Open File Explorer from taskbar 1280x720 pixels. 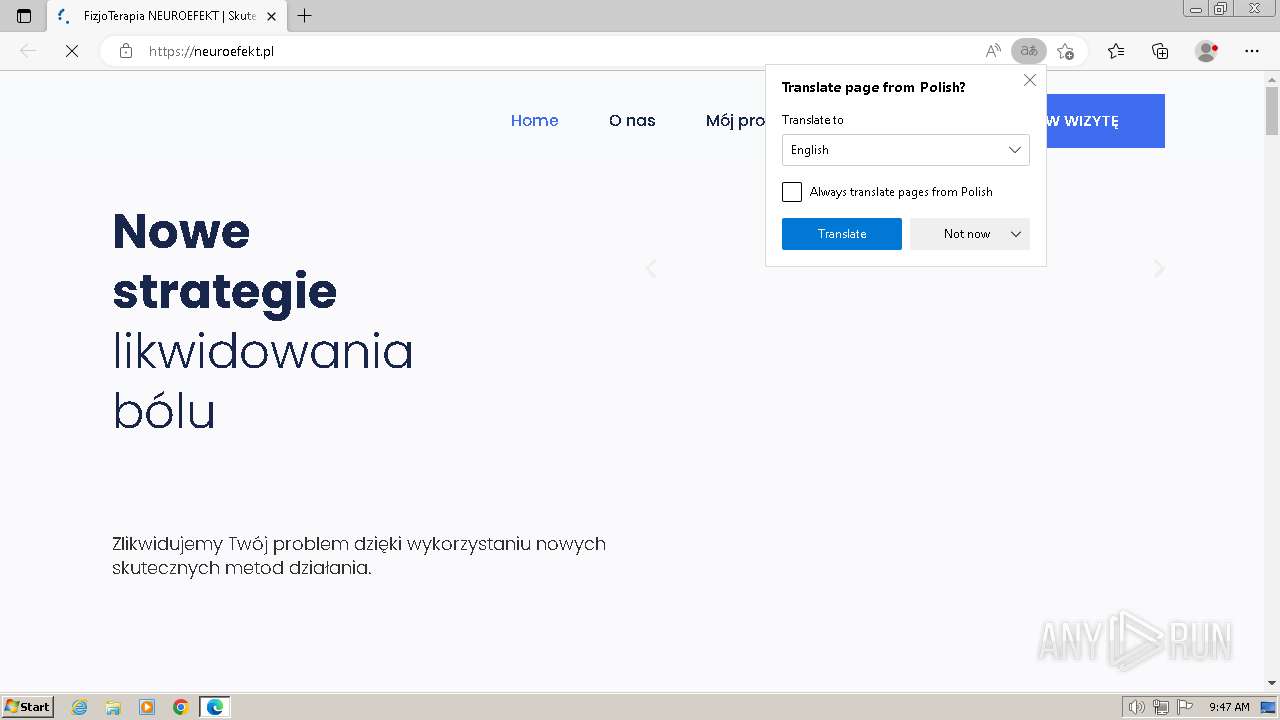[113, 707]
